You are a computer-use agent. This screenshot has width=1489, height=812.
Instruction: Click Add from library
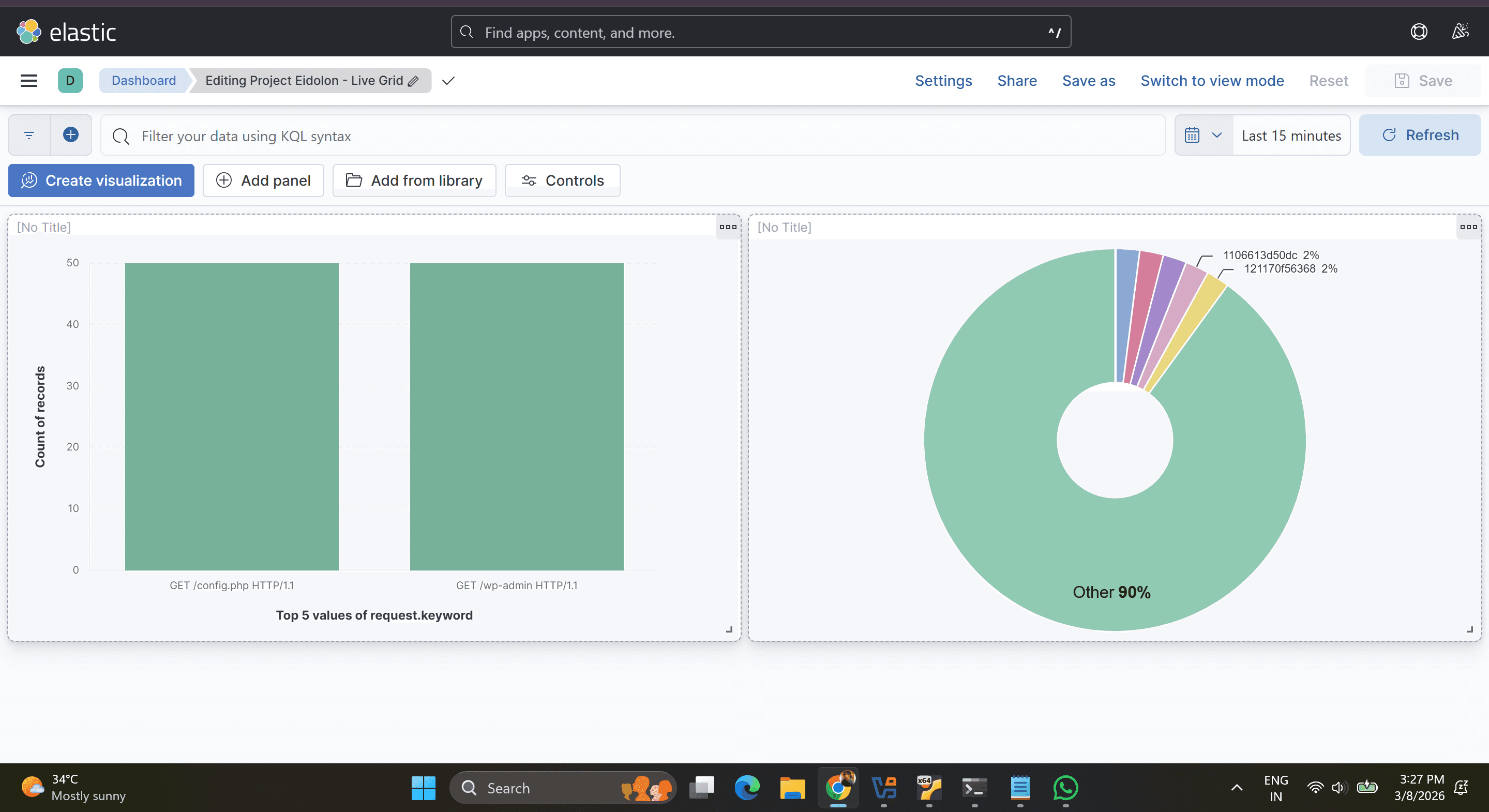pyautogui.click(x=414, y=181)
